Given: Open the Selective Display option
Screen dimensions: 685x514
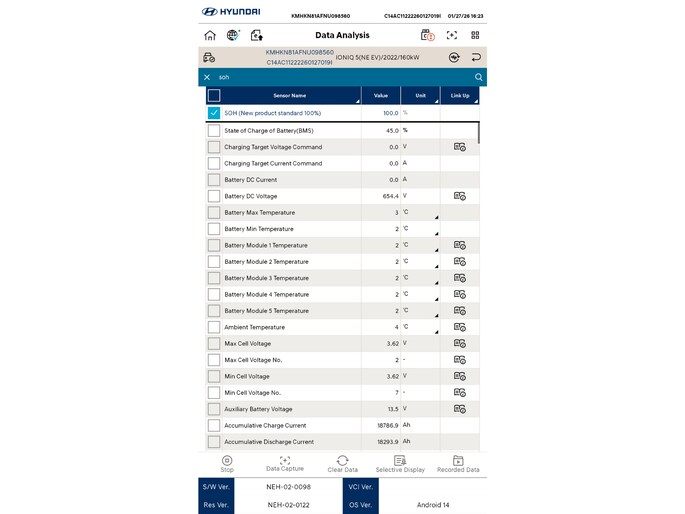Looking at the screenshot, I should 400,463.
